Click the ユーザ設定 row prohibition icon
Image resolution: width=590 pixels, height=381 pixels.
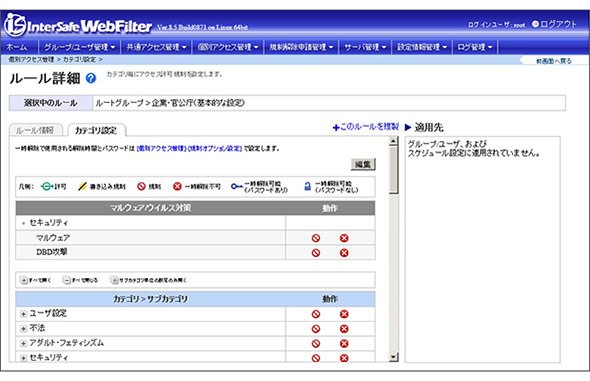pos(316,314)
